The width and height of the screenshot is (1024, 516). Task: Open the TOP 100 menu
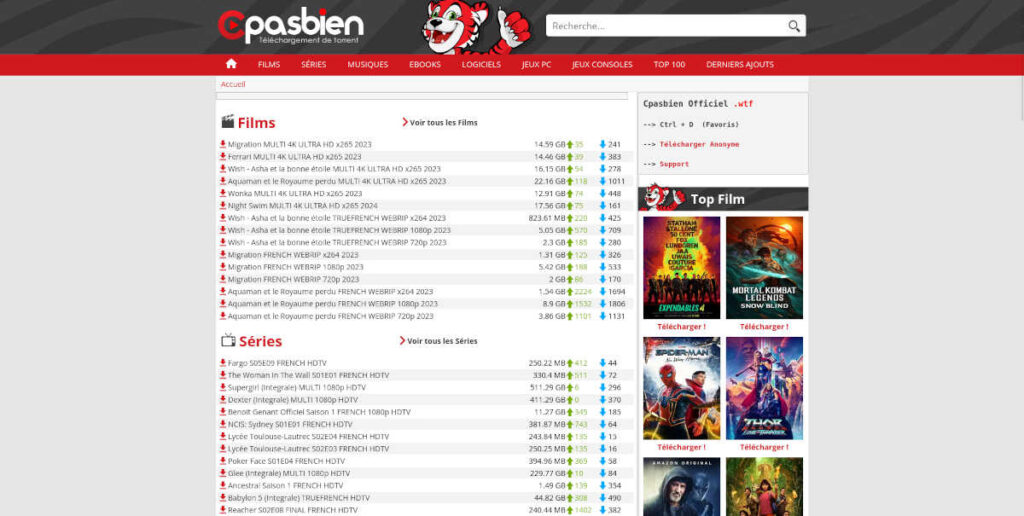(x=669, y=65)
